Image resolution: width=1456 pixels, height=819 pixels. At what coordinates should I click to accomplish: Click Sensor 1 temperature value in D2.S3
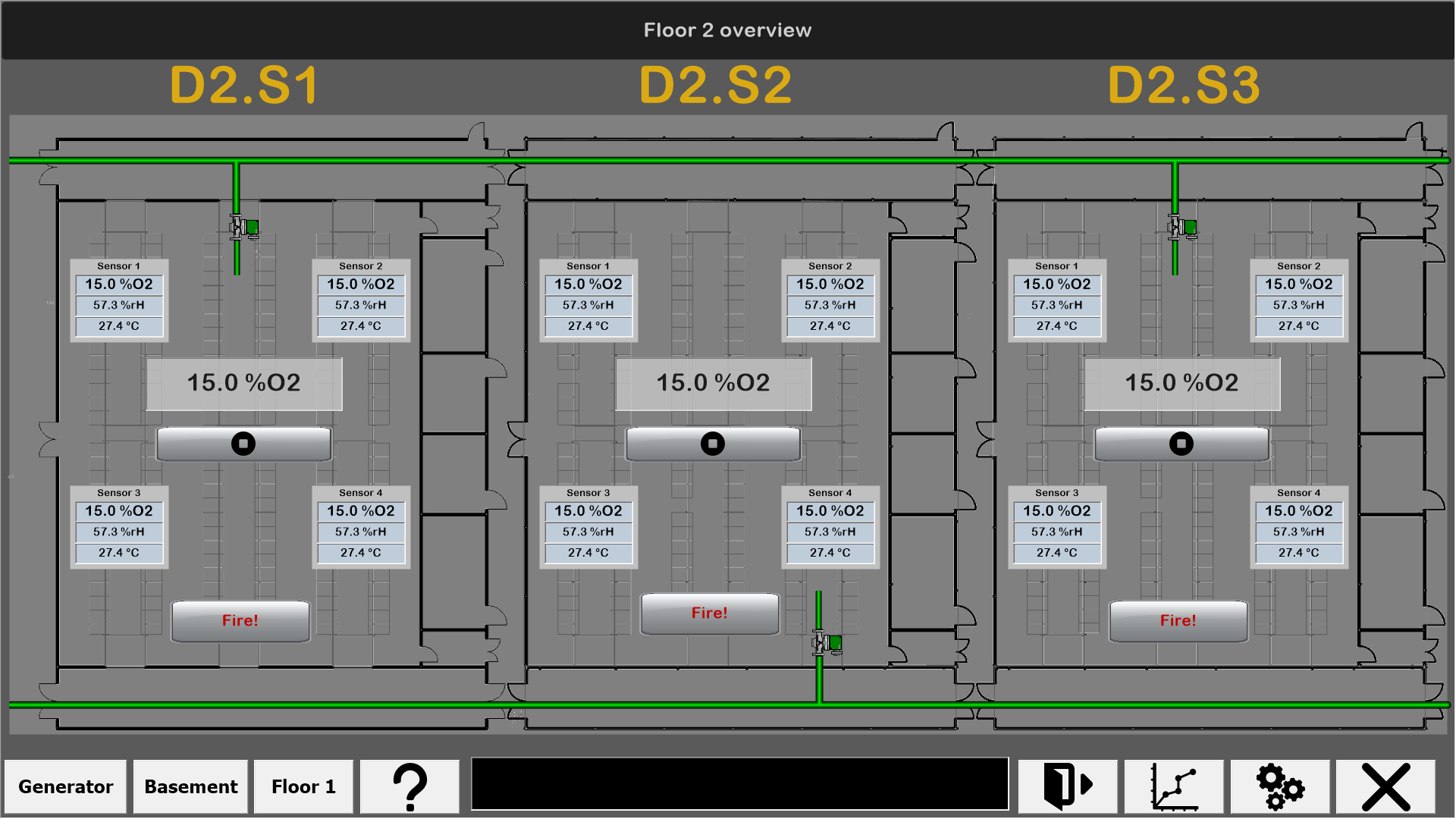tap(1057, 326)
